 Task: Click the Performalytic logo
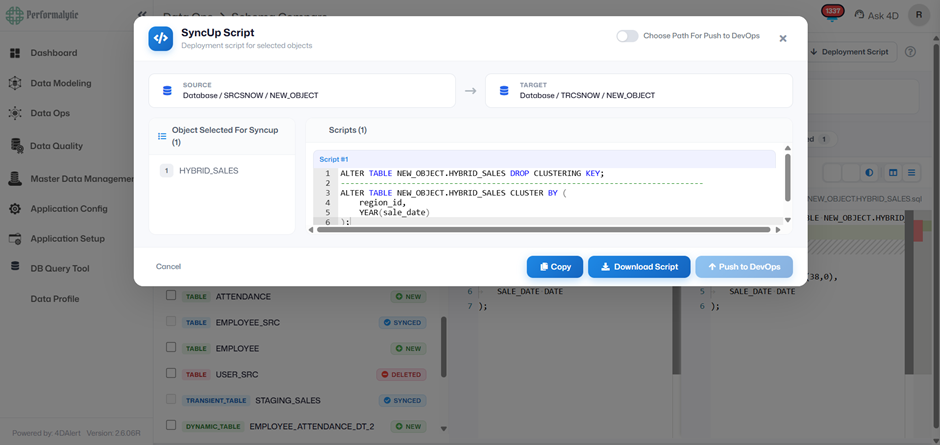(41, 15)
